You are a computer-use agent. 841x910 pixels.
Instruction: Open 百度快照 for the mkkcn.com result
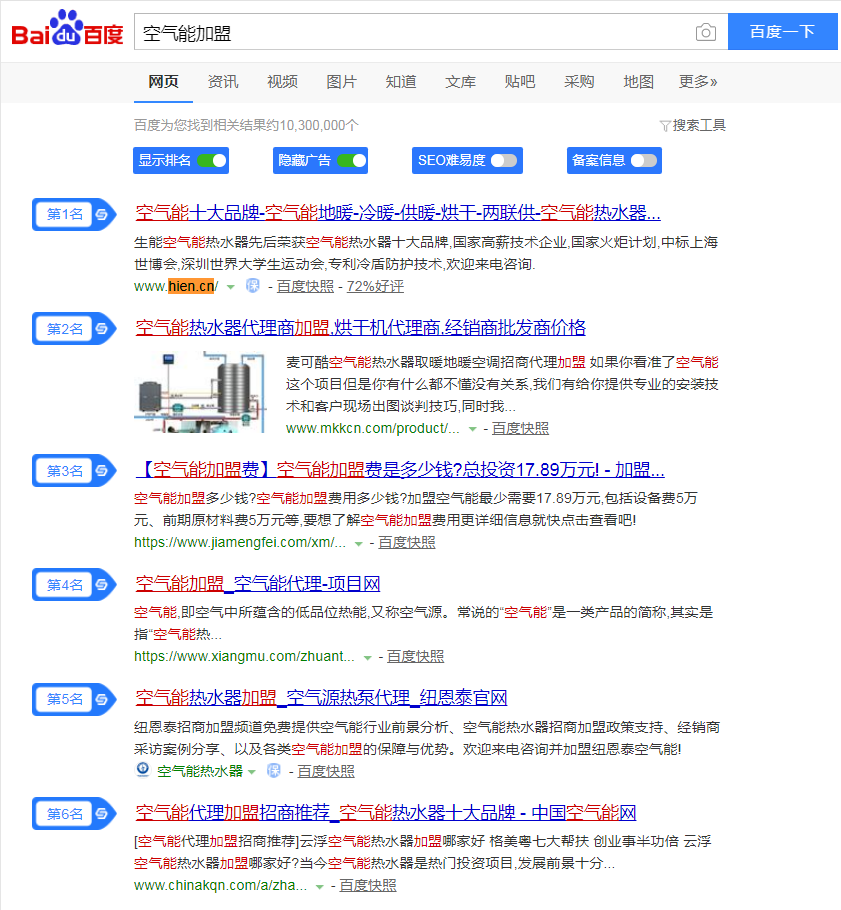tap(520, 428)
